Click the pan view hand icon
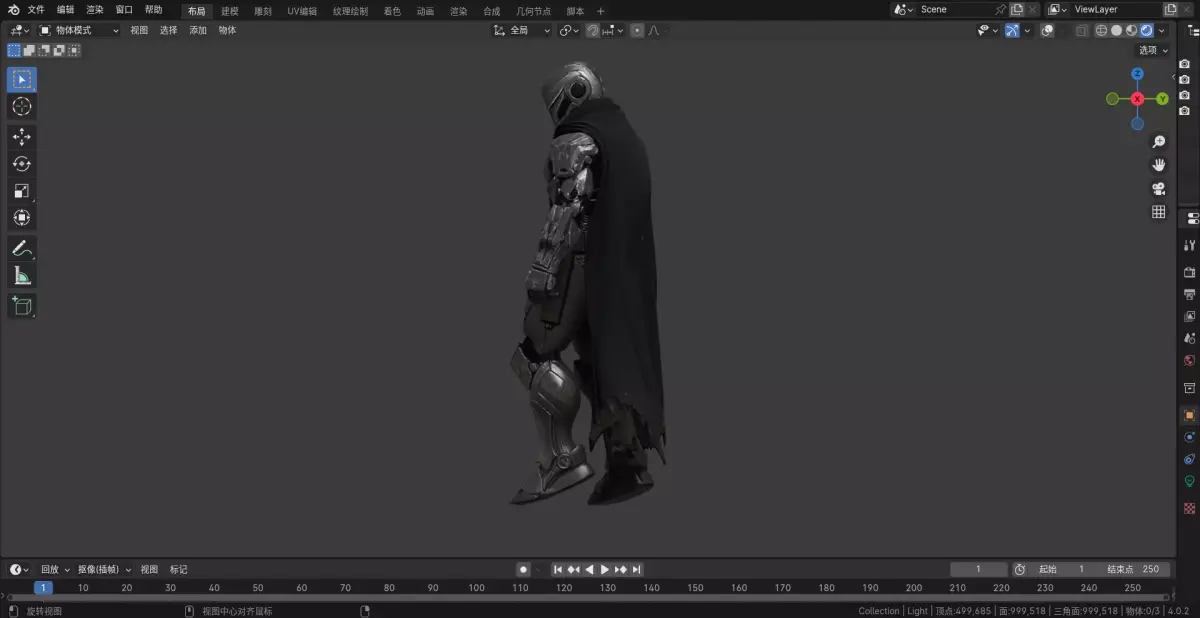 pos(1159,165)
